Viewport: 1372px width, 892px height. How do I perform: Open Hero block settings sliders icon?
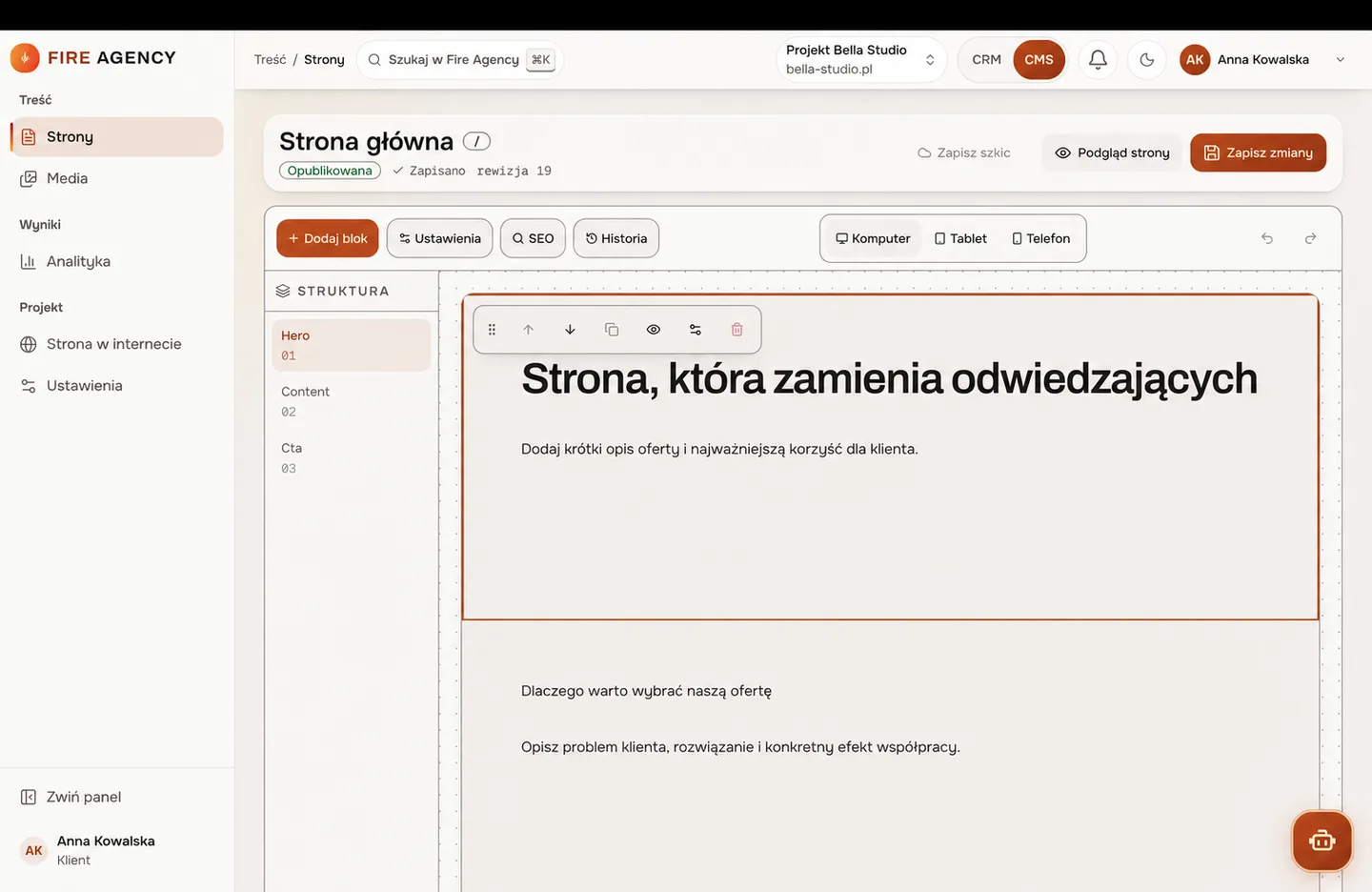coord(696,330)
